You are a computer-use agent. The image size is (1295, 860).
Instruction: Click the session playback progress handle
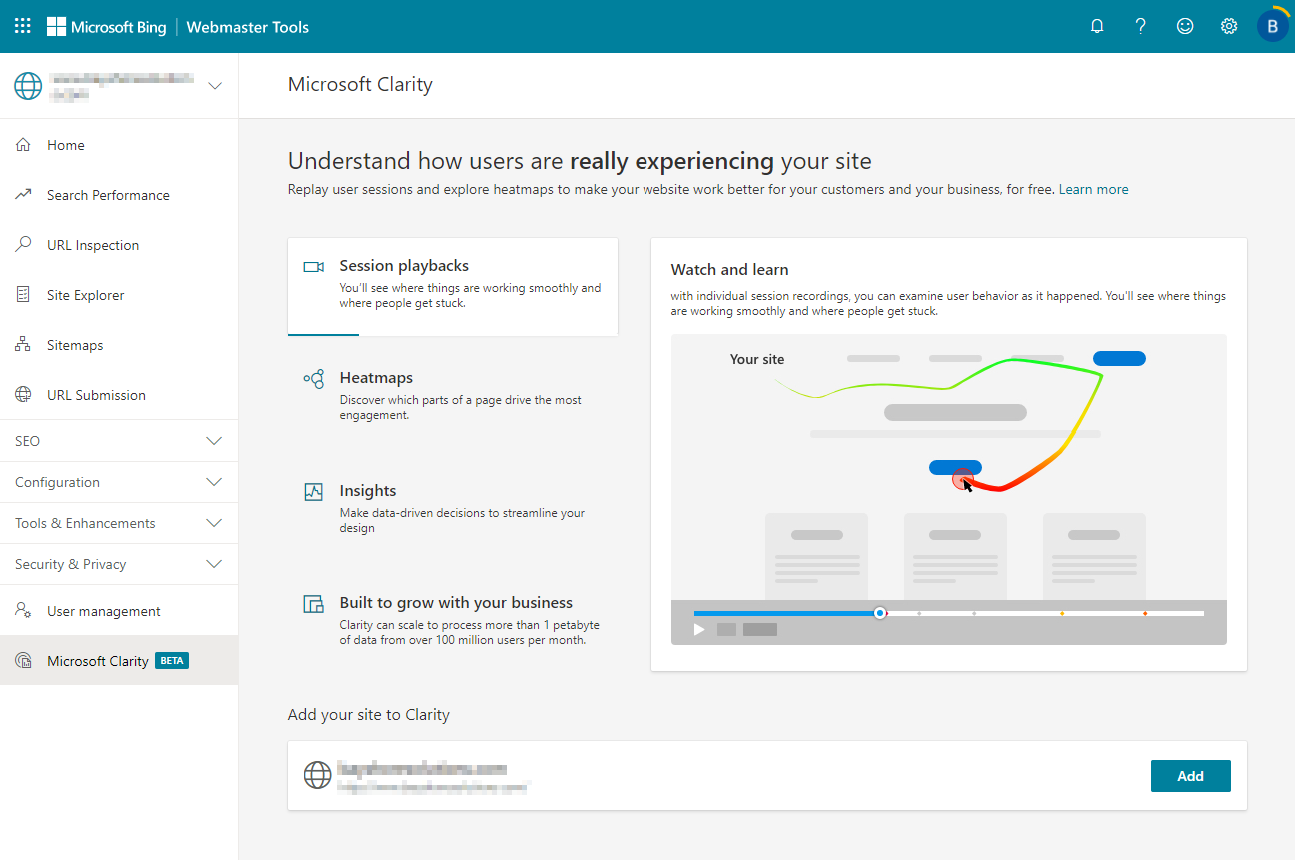pyautogui.click(x=880, y=613)
